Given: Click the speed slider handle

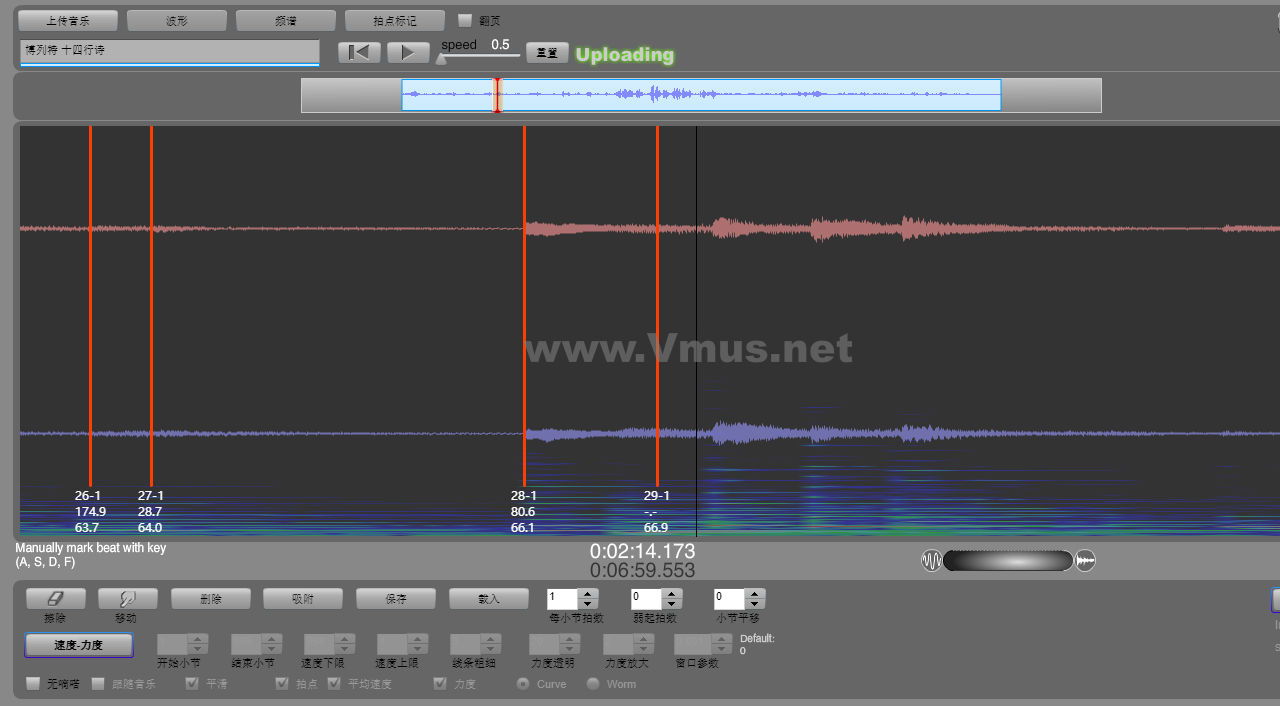Looking at the screenshot, I should (x=441, y=59).
